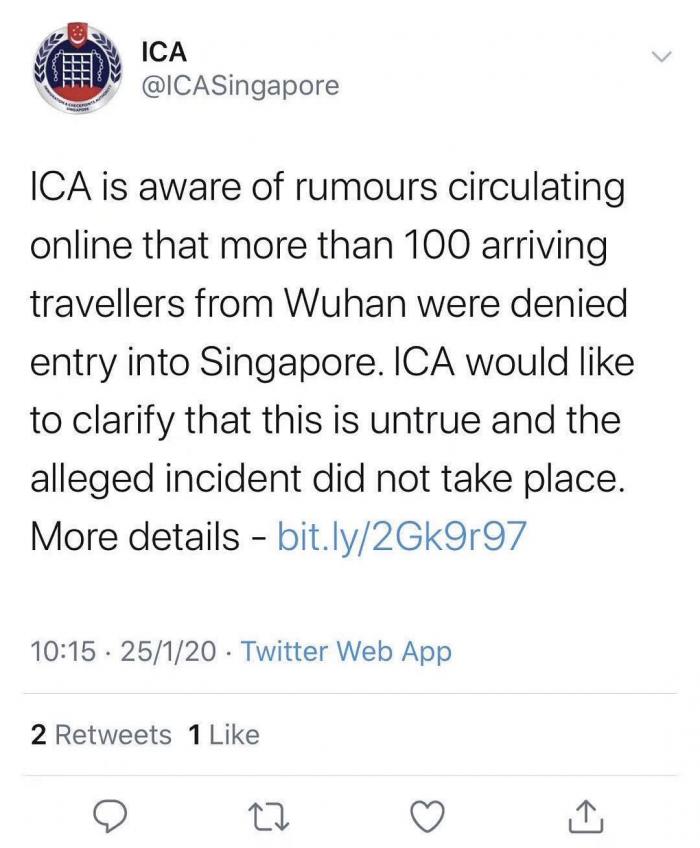700x848 pixels.
Task: Click the "More details" text
Action: pyautogui.click(x=134, y=537)
